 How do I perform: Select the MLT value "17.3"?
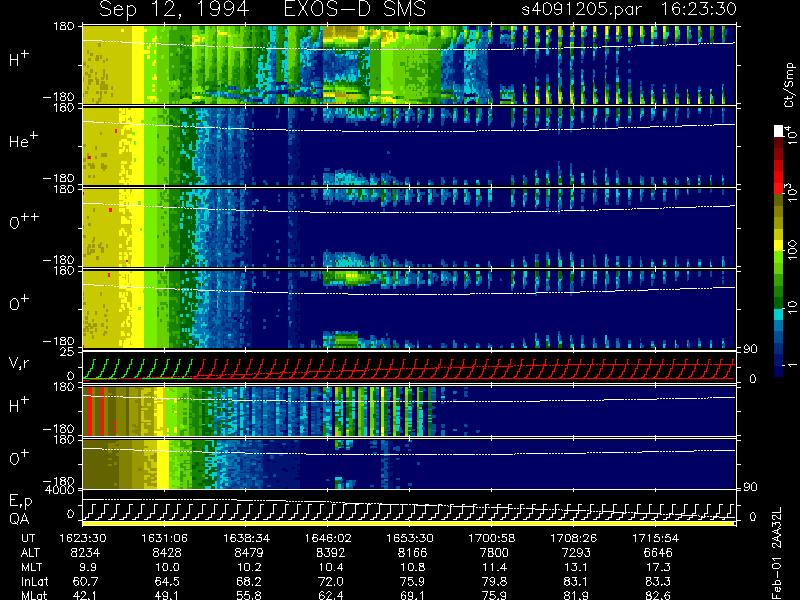[658, 567]
